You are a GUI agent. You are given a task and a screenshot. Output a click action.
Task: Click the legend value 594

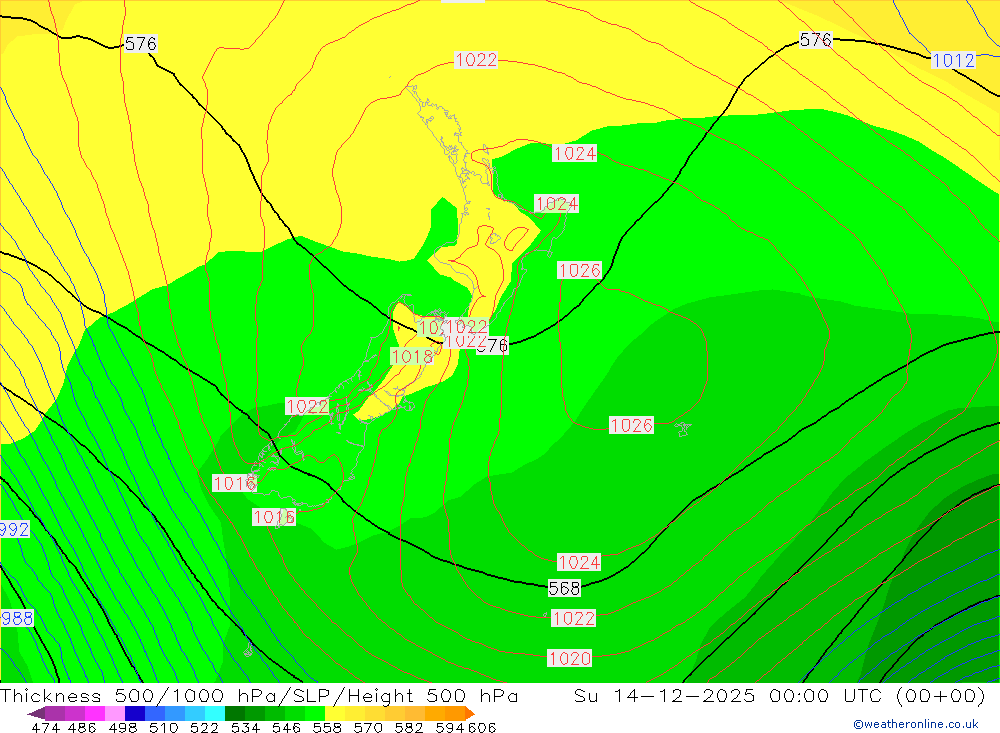coord(450,727)
